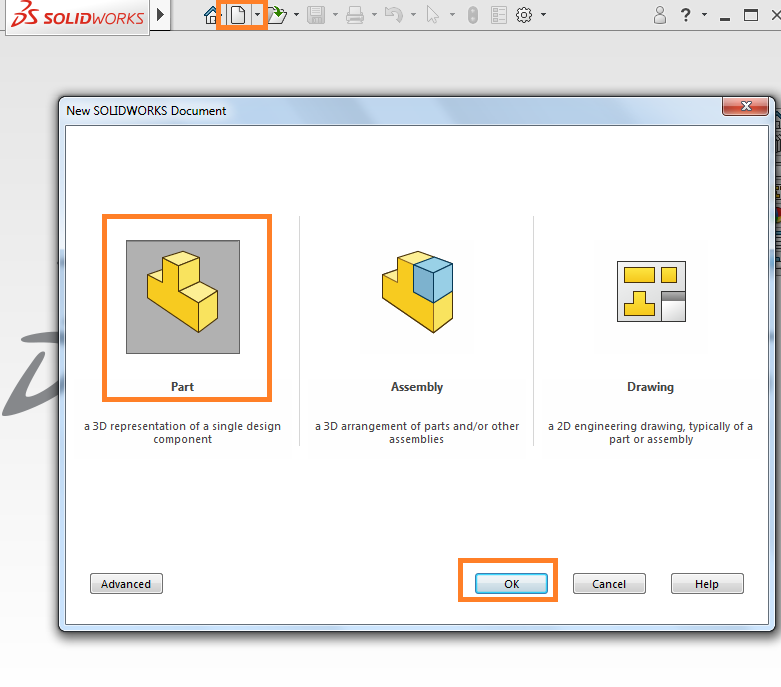Expand the SOLIDWORKS menu arrow next to logo
The width and height of the screenshot is (781, 687).
[x=160, y=14]
